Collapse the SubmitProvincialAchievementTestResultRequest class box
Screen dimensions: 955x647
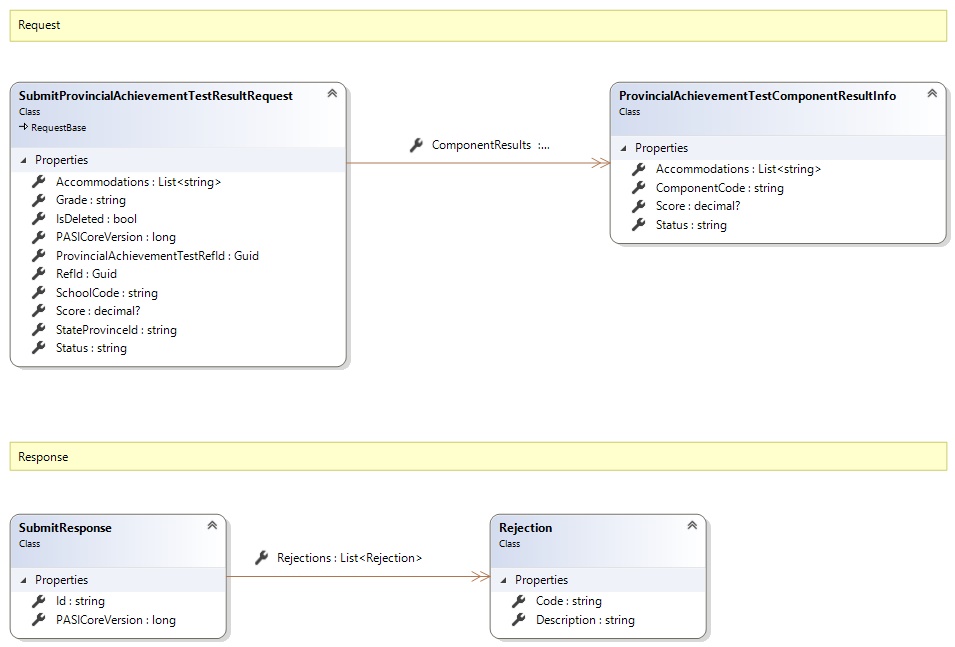pos(332,94)
